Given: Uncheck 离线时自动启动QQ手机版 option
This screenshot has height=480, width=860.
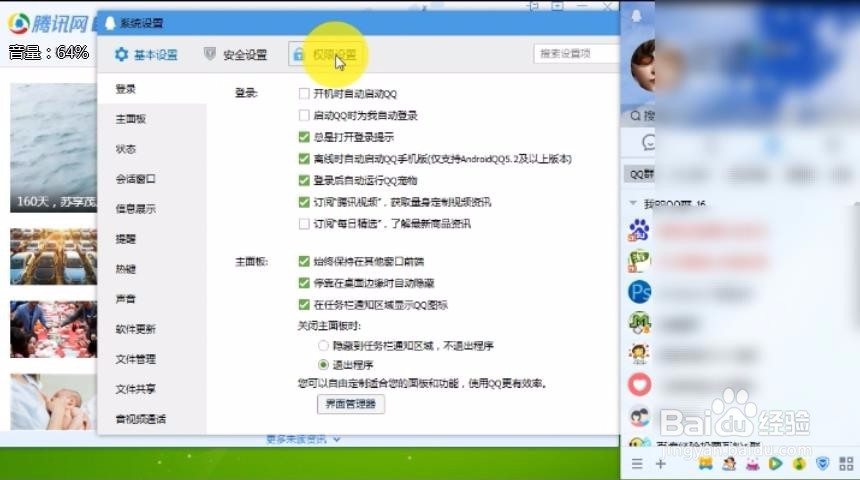Looking at the screenshot, I should click(x=304, y=159).
